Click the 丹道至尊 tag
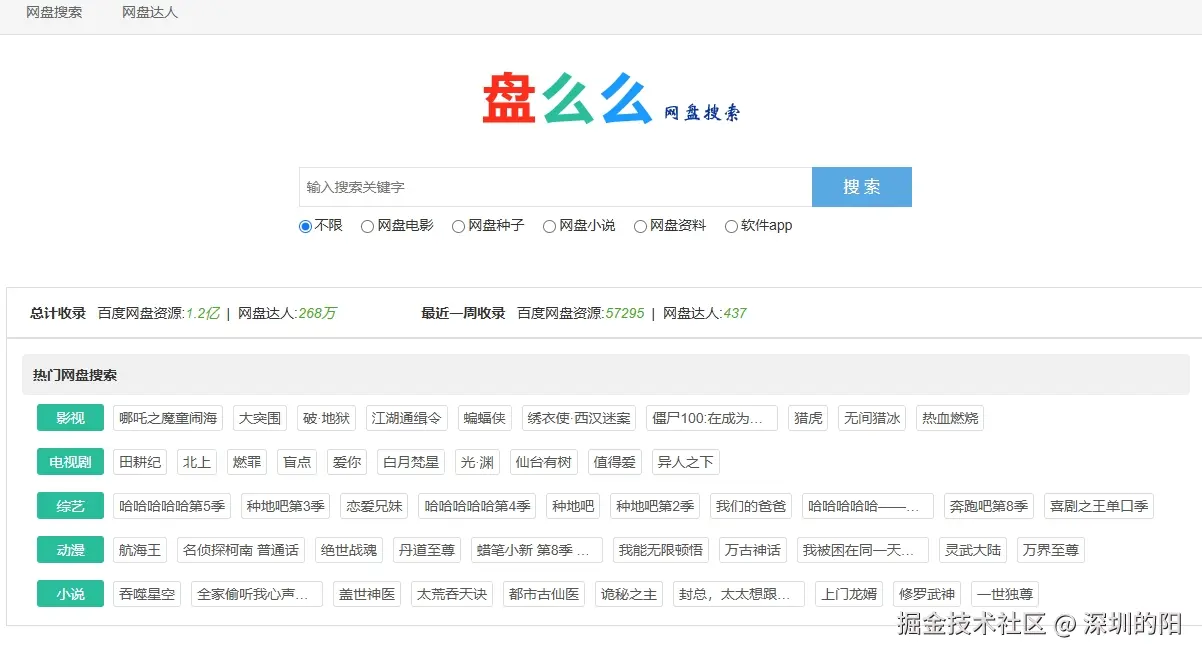1202x657 pixels. 426,550
